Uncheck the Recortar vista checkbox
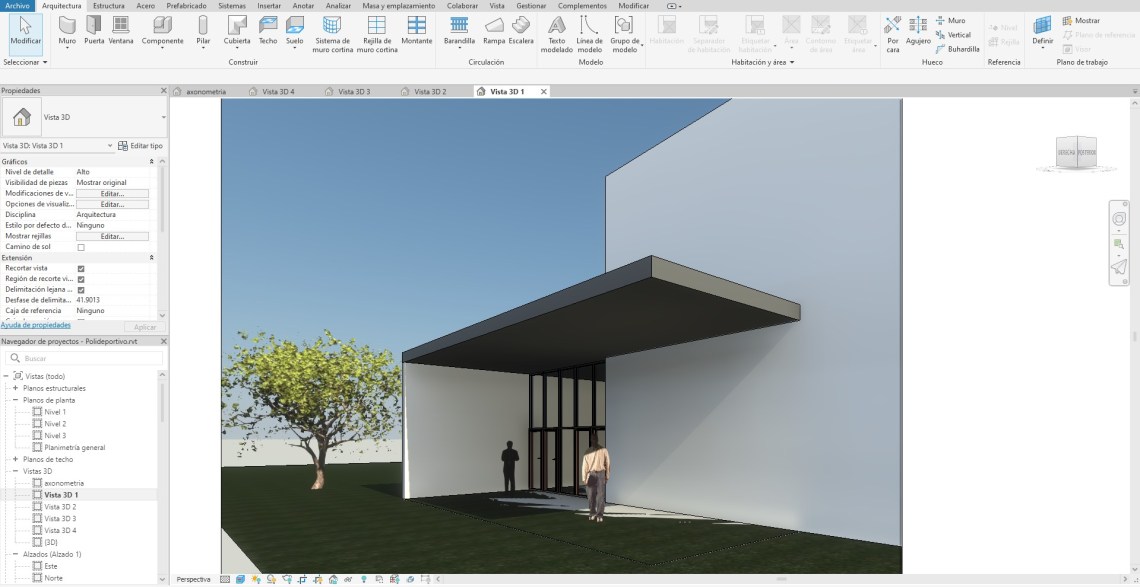1140x587 pixels. click(81, 268)
